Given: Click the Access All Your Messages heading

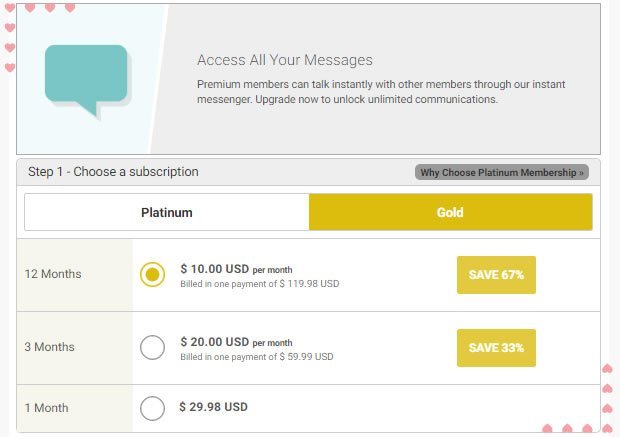Looking at the screenshot, I should (x=285, y=60).
